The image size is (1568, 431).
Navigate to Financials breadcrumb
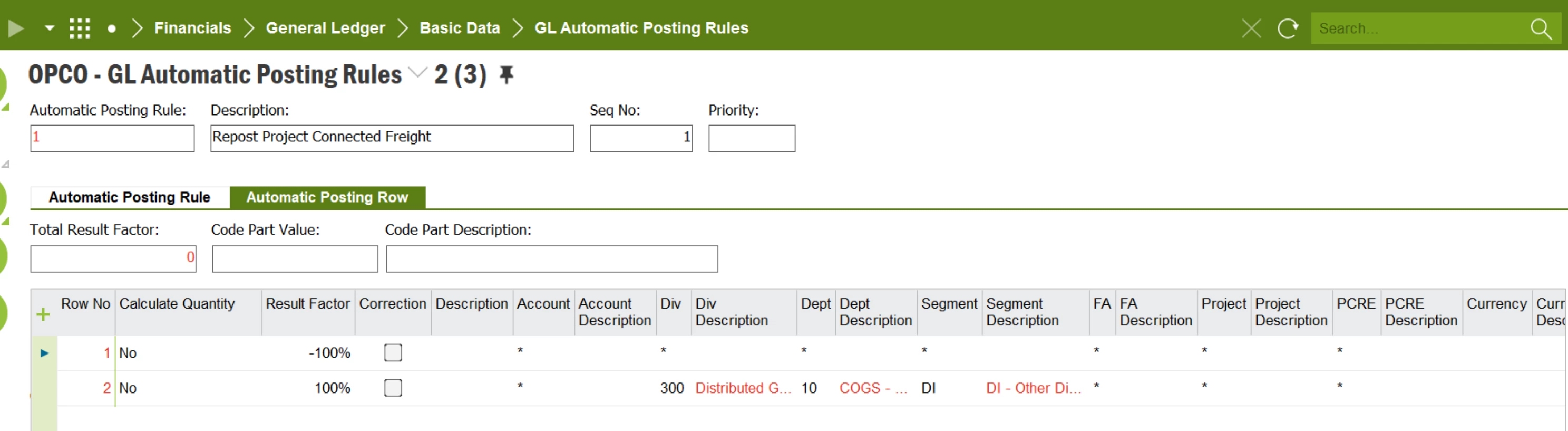pyautogui.click(x=192, y=28)
